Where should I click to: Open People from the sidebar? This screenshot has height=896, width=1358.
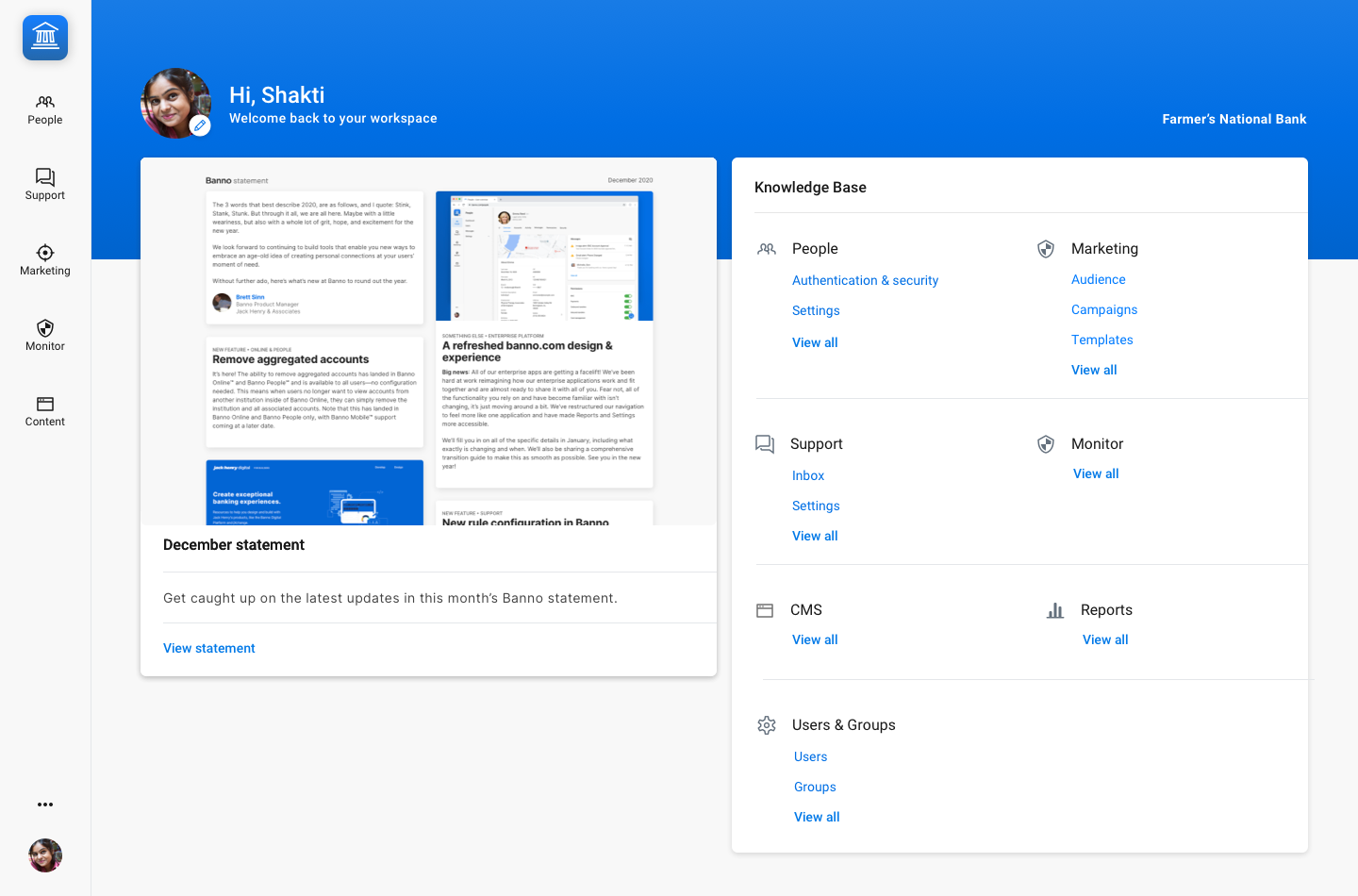(x=45, y=109)
